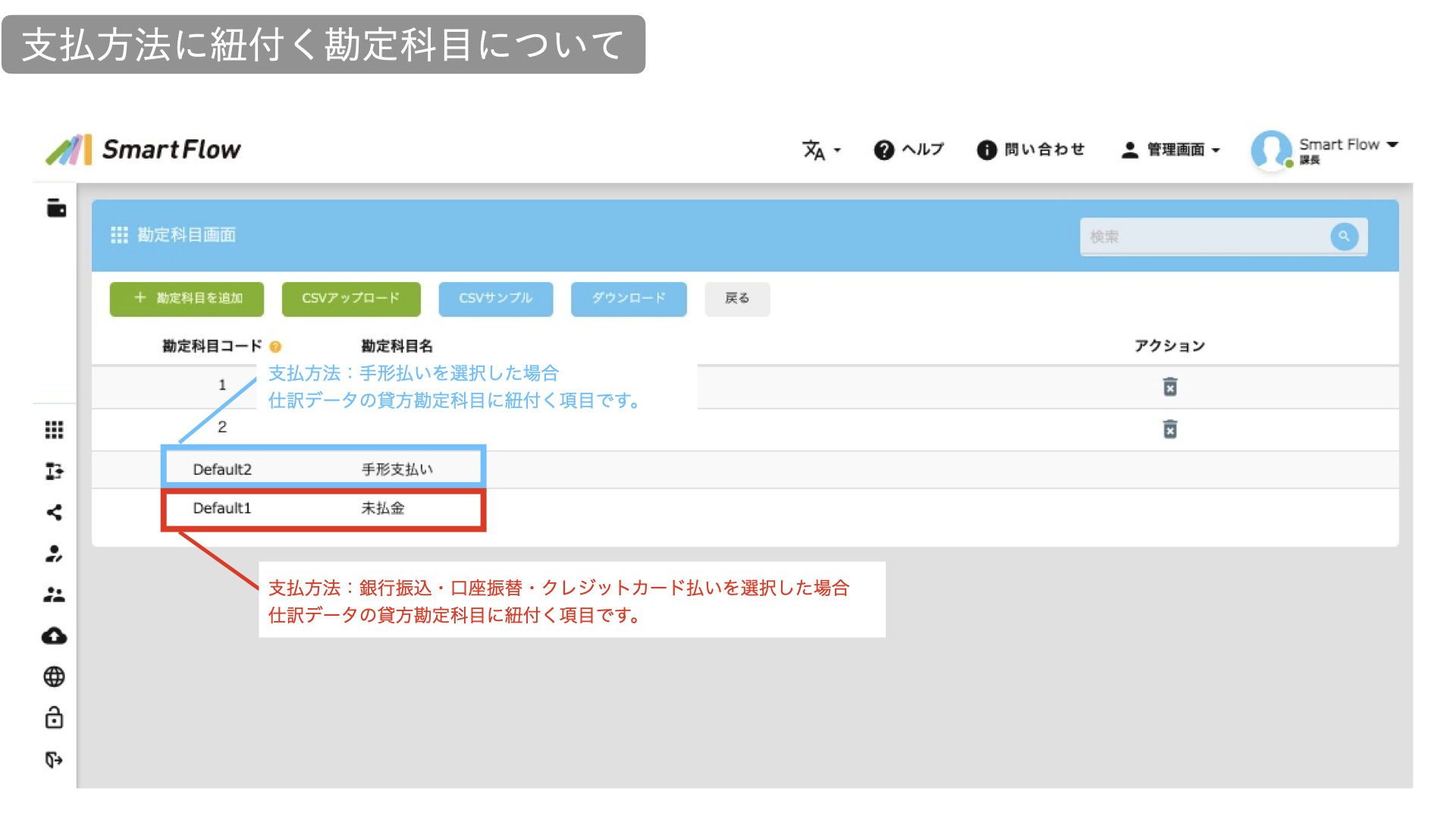This screenshot has width=1456, height=819.
Task: Click 勘定科目を追加 button
Action: coord(187,298)
